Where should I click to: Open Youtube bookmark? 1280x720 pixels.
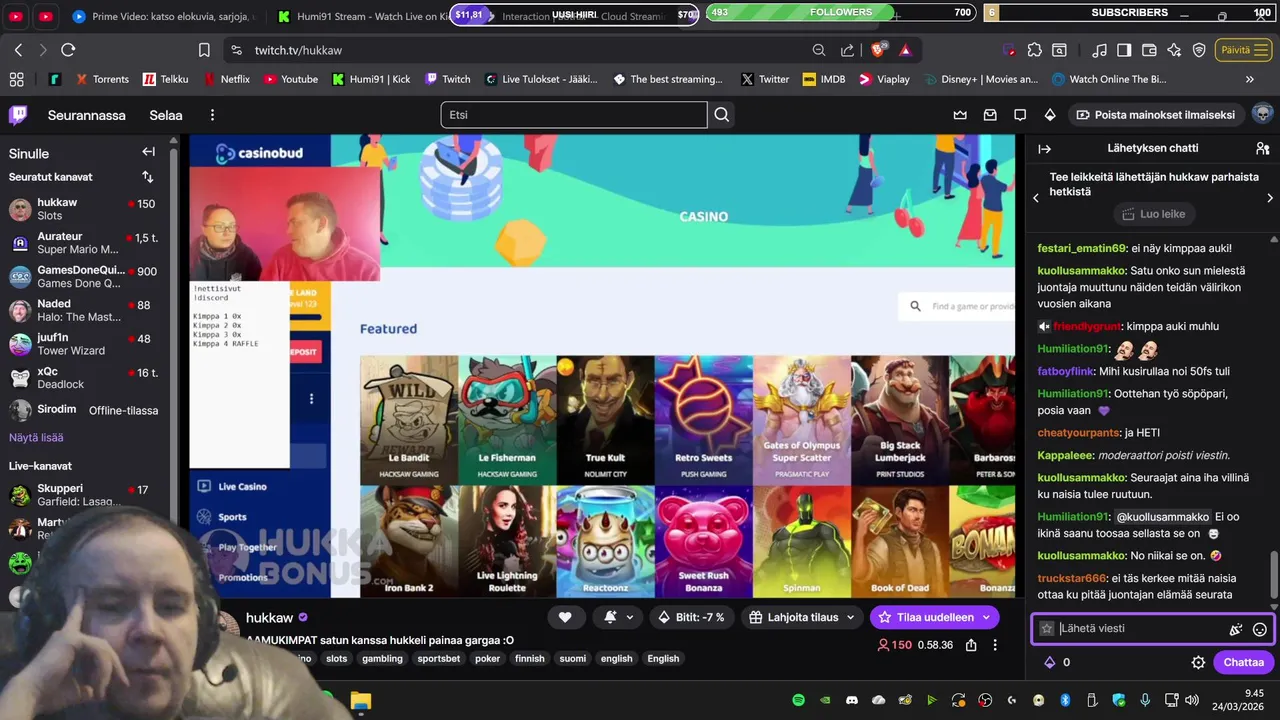(291, 79)
